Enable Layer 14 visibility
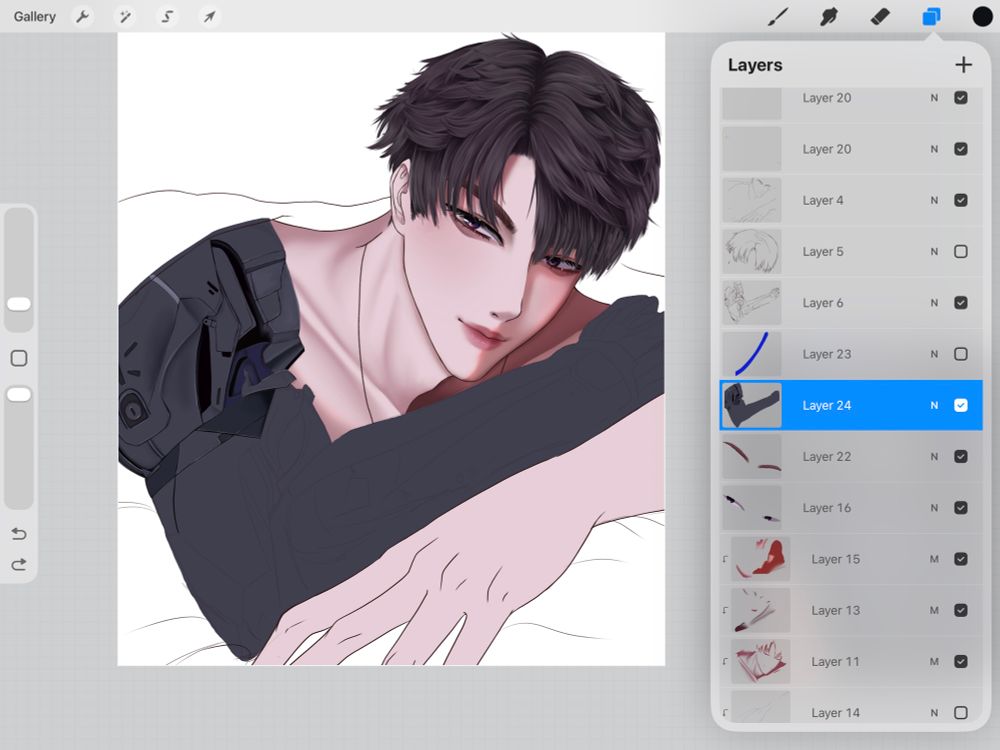Viewport: 1000px width, 750px height. click(x=961, y=713)
